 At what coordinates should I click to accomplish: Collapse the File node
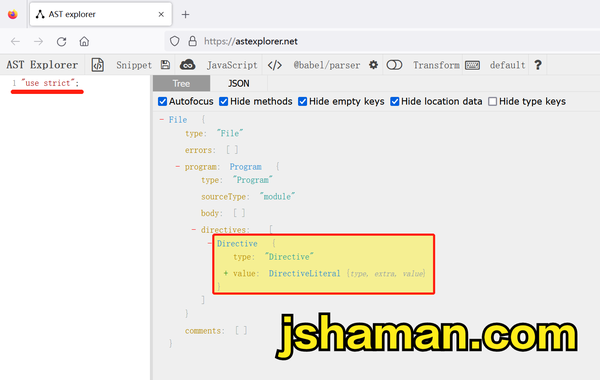pyautogui.click(x=162, y=120)
